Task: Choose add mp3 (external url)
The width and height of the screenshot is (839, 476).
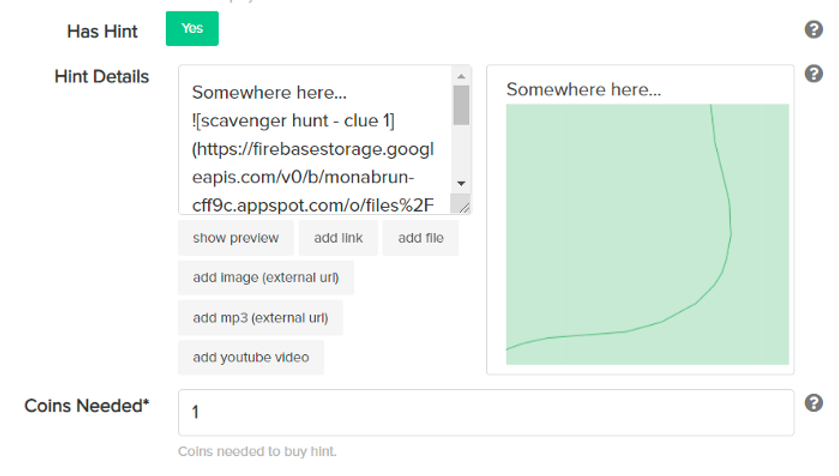Action: [x=261, y=318]
